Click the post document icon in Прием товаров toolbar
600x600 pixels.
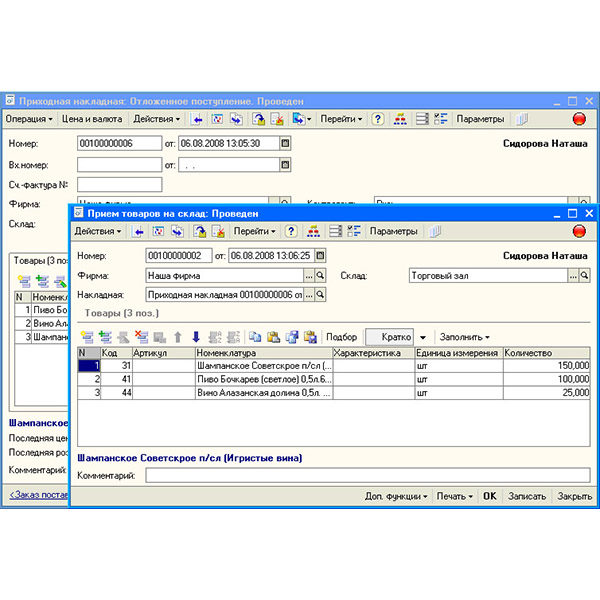[199, 232]
